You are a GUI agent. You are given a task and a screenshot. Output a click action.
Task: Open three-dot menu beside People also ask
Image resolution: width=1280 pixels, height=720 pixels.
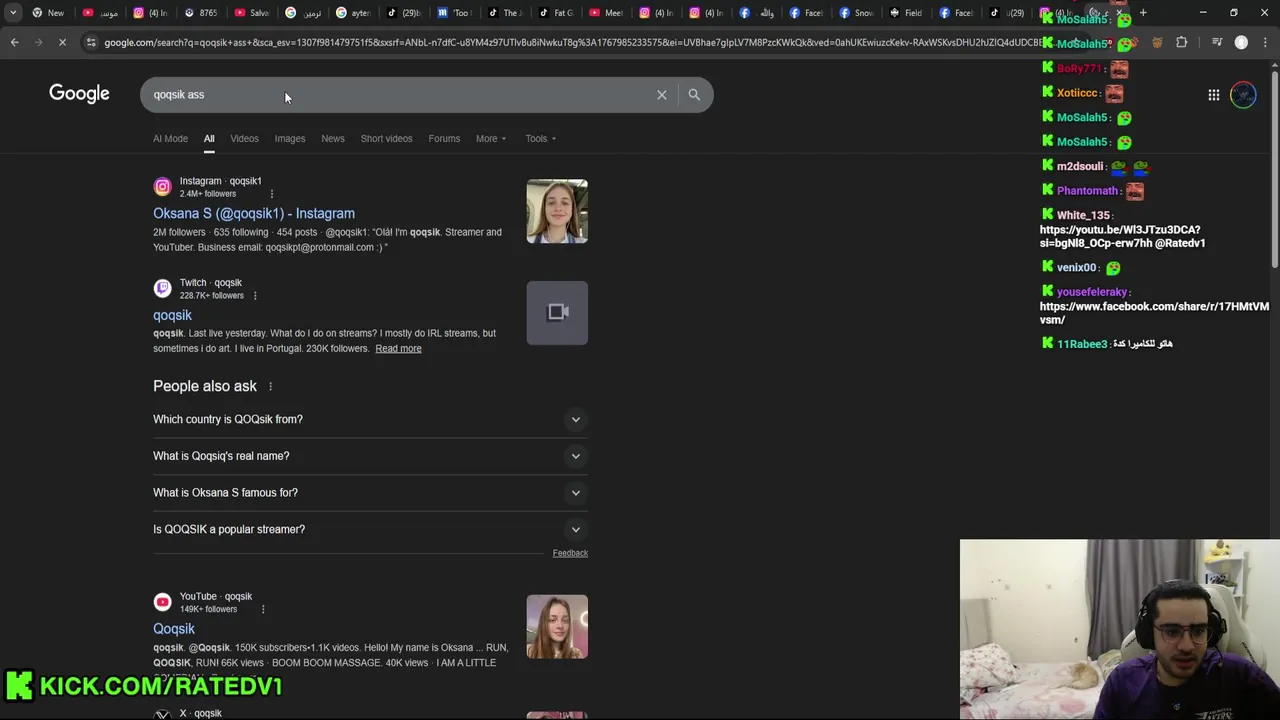[x=270, y=387]
